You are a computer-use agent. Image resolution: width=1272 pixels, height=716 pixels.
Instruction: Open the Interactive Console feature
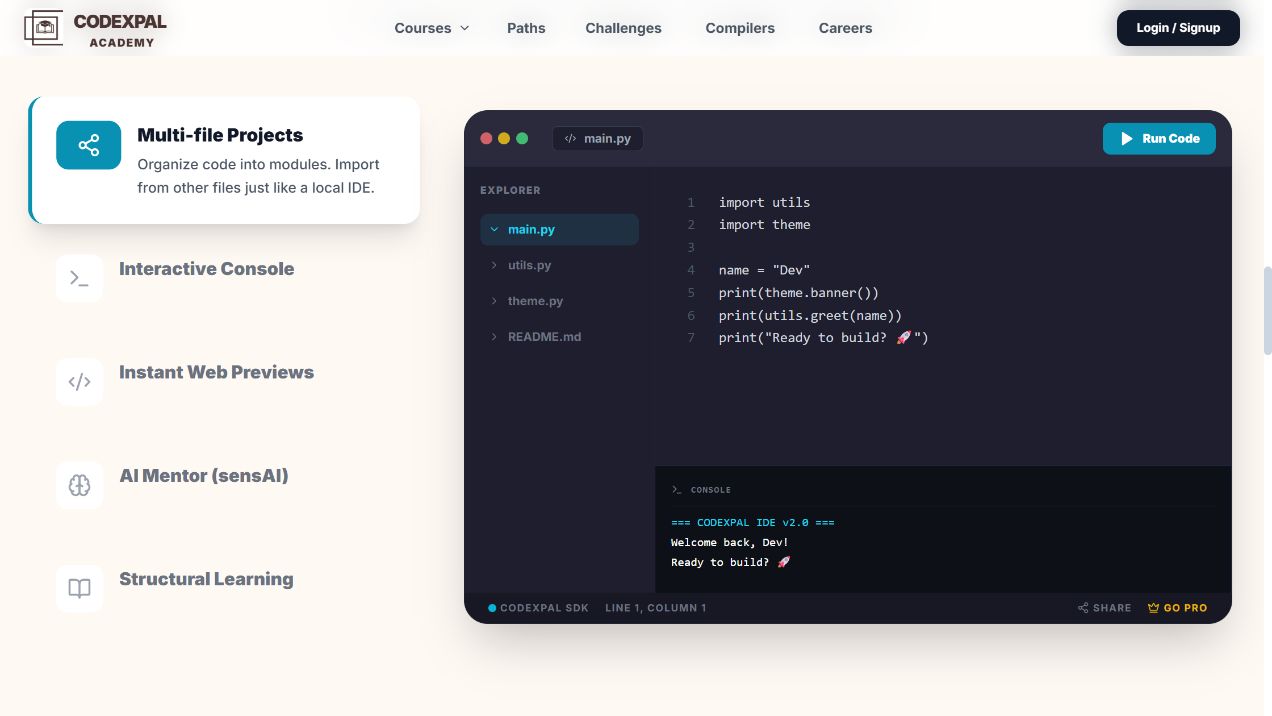pos(225,278)
